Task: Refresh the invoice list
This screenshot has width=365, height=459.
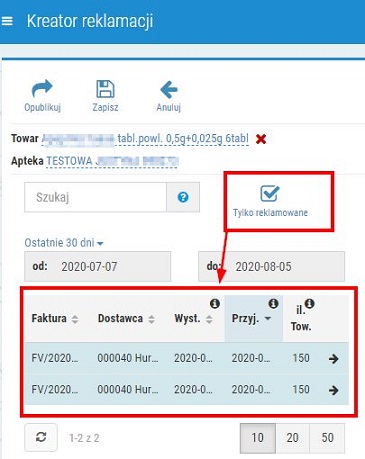Action: 41,437
